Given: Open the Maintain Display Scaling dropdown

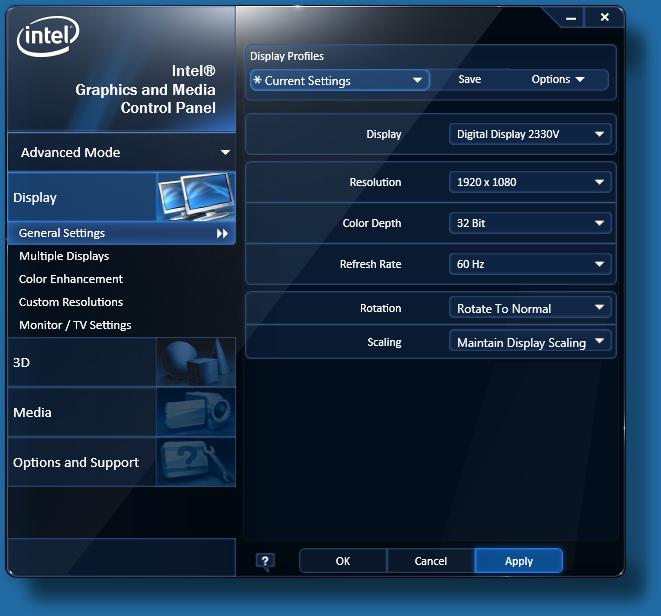Looking at the screenshot, I should 530,342.
